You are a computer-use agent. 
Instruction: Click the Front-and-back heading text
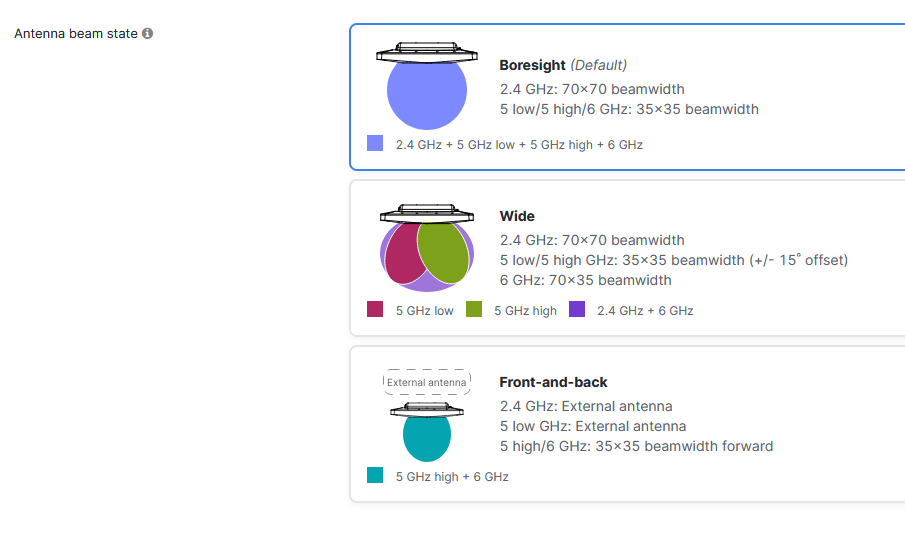tap(554, 382)
